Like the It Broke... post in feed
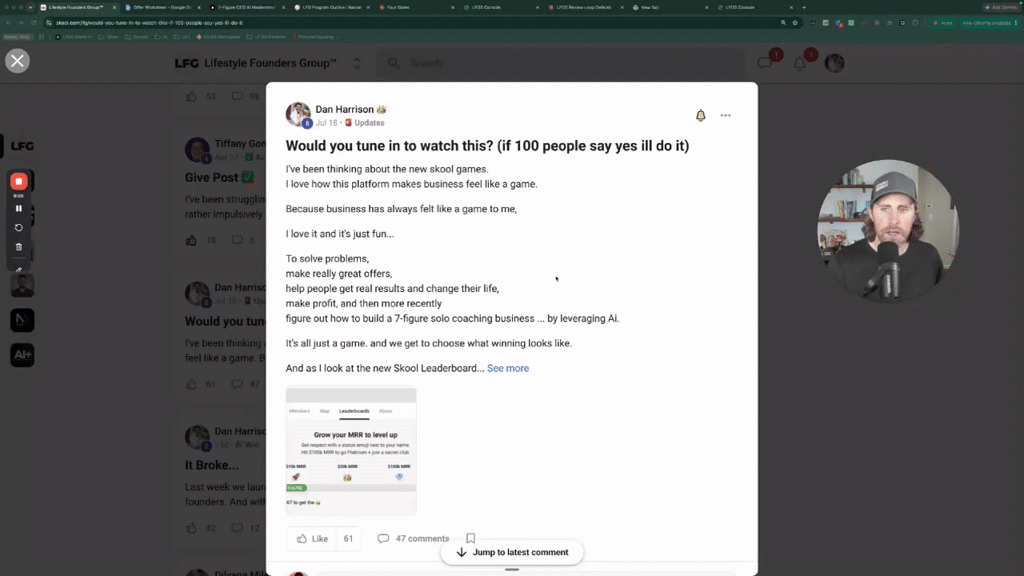The width and height of the screenshot is (1024, 576). [191, 528]
